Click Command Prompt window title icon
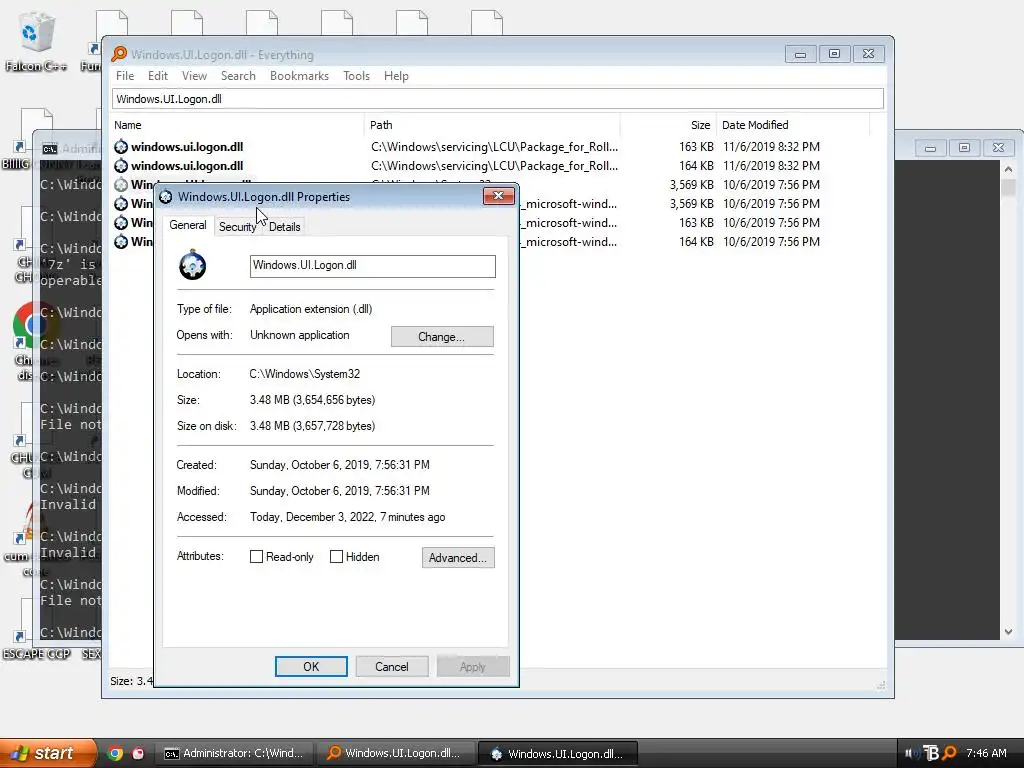1024x768 pixels. pyautogui.click(x=50, y=149)
